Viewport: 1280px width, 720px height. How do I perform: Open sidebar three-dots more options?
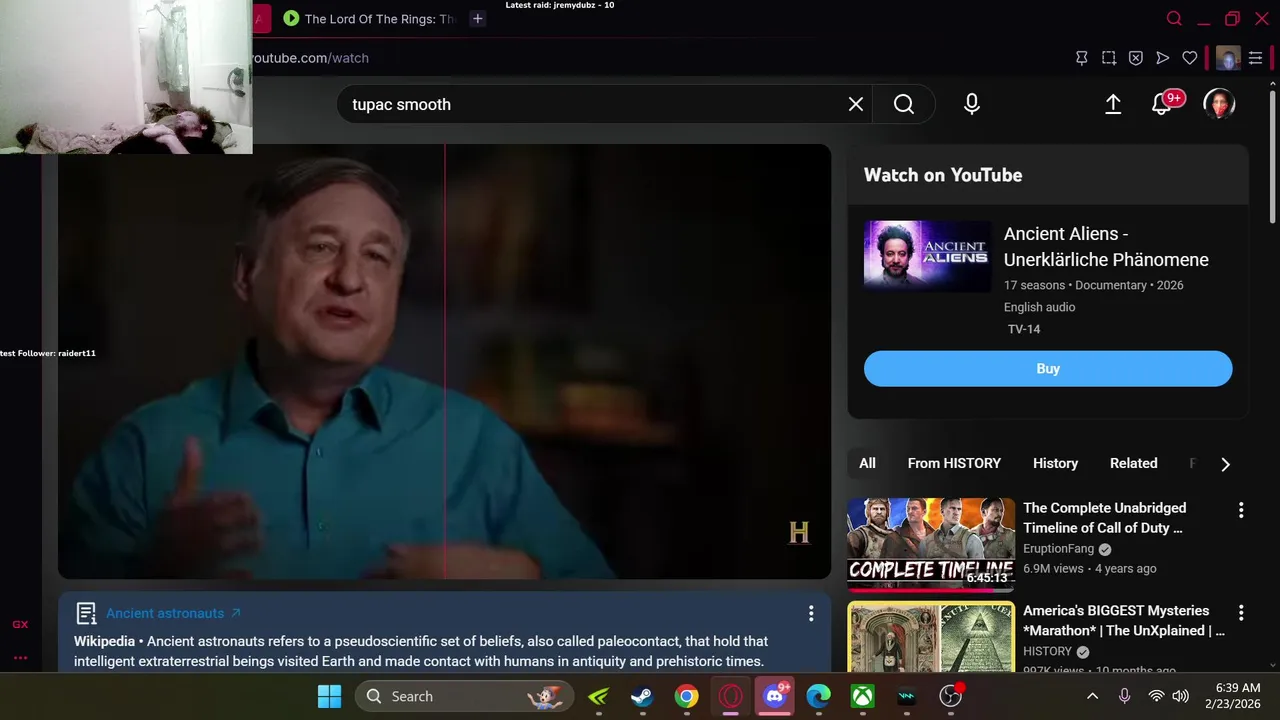point(20,658)
